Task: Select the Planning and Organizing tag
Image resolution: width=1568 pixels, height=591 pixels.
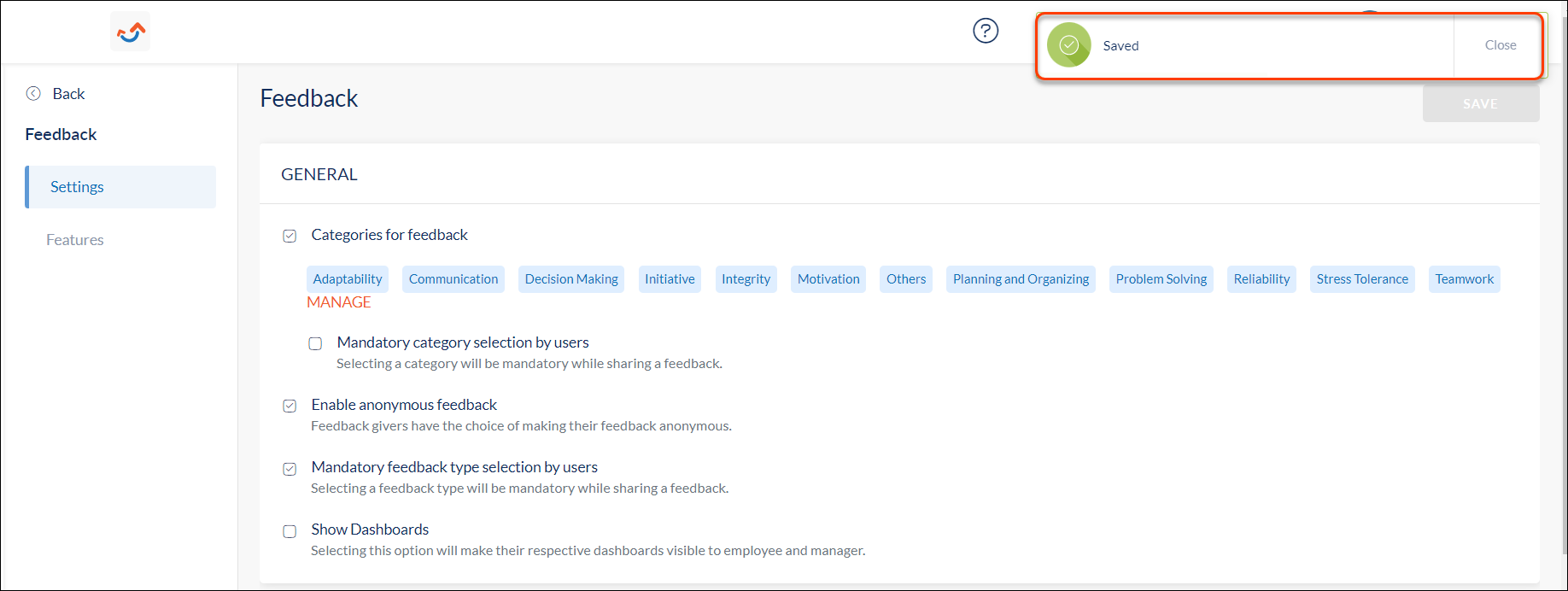Action: tap(1021, 279)
